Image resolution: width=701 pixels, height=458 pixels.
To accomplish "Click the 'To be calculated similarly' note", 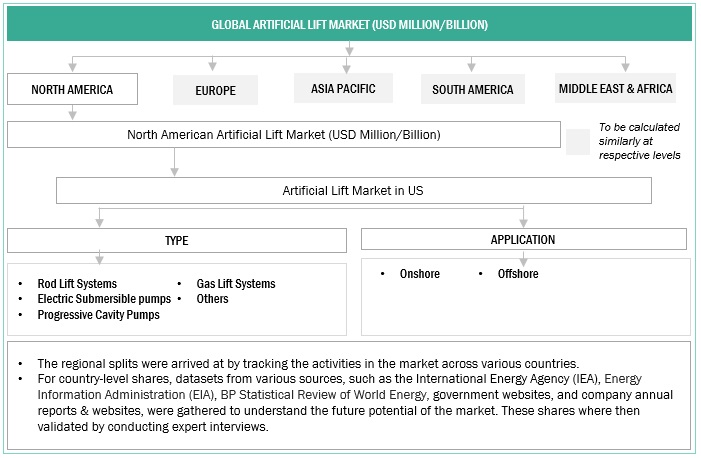I will [639, 141].
